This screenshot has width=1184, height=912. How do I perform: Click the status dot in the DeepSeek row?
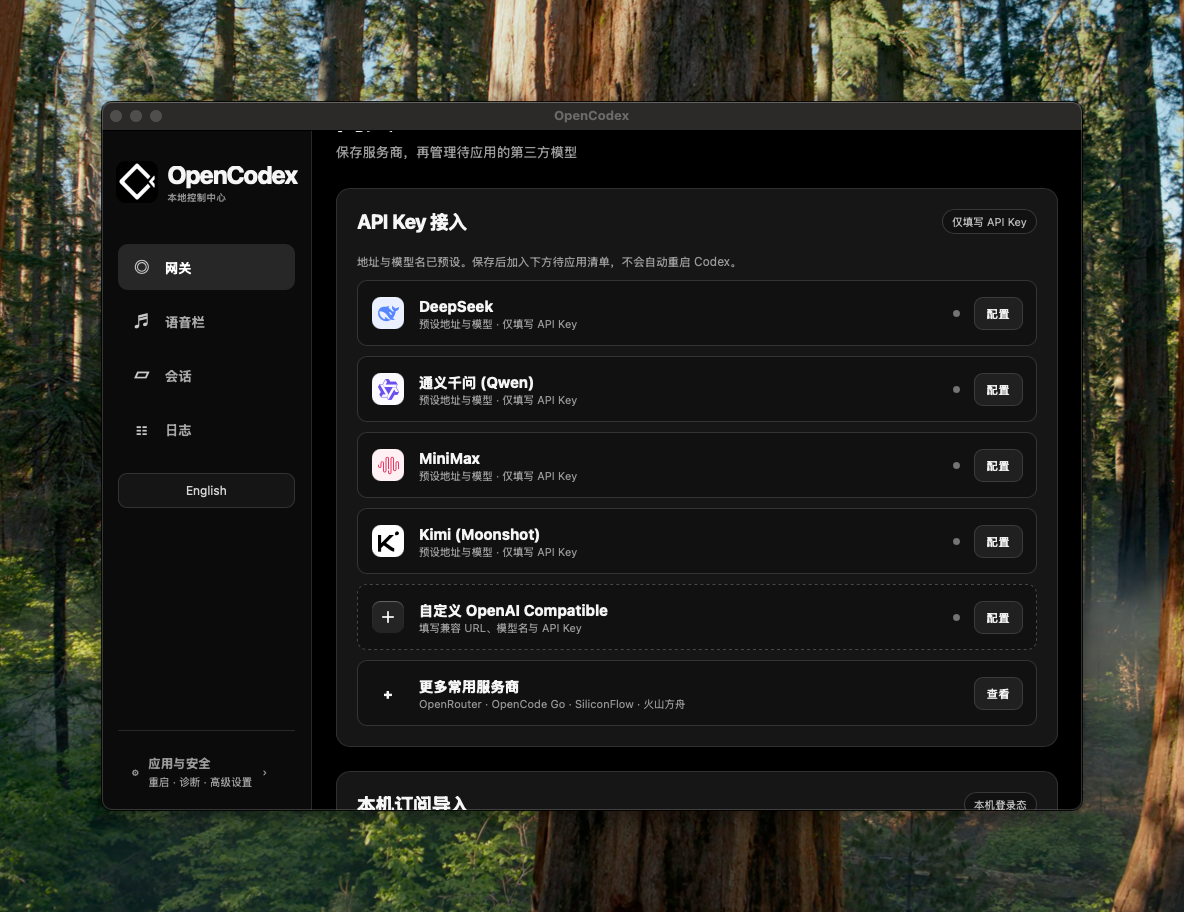point(957,313)
